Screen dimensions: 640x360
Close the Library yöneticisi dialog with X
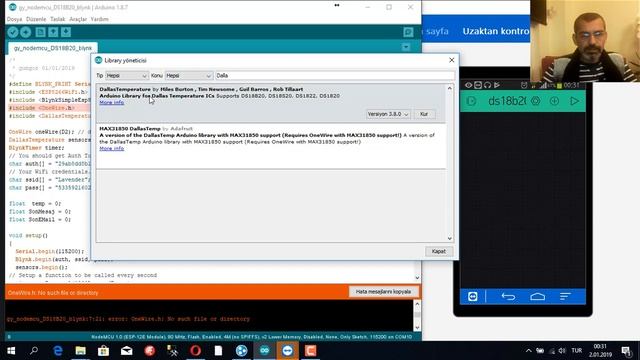[x=451, y=60]
